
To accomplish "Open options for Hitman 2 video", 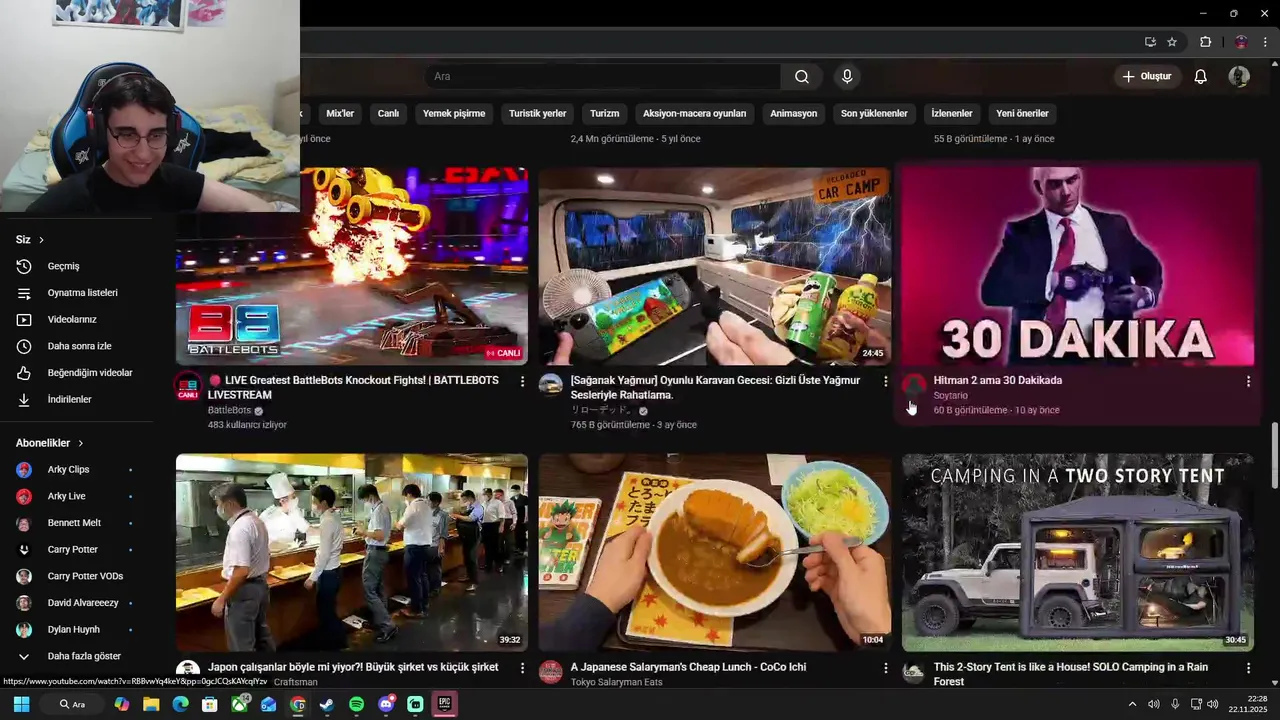I will tap(1248, 381).
